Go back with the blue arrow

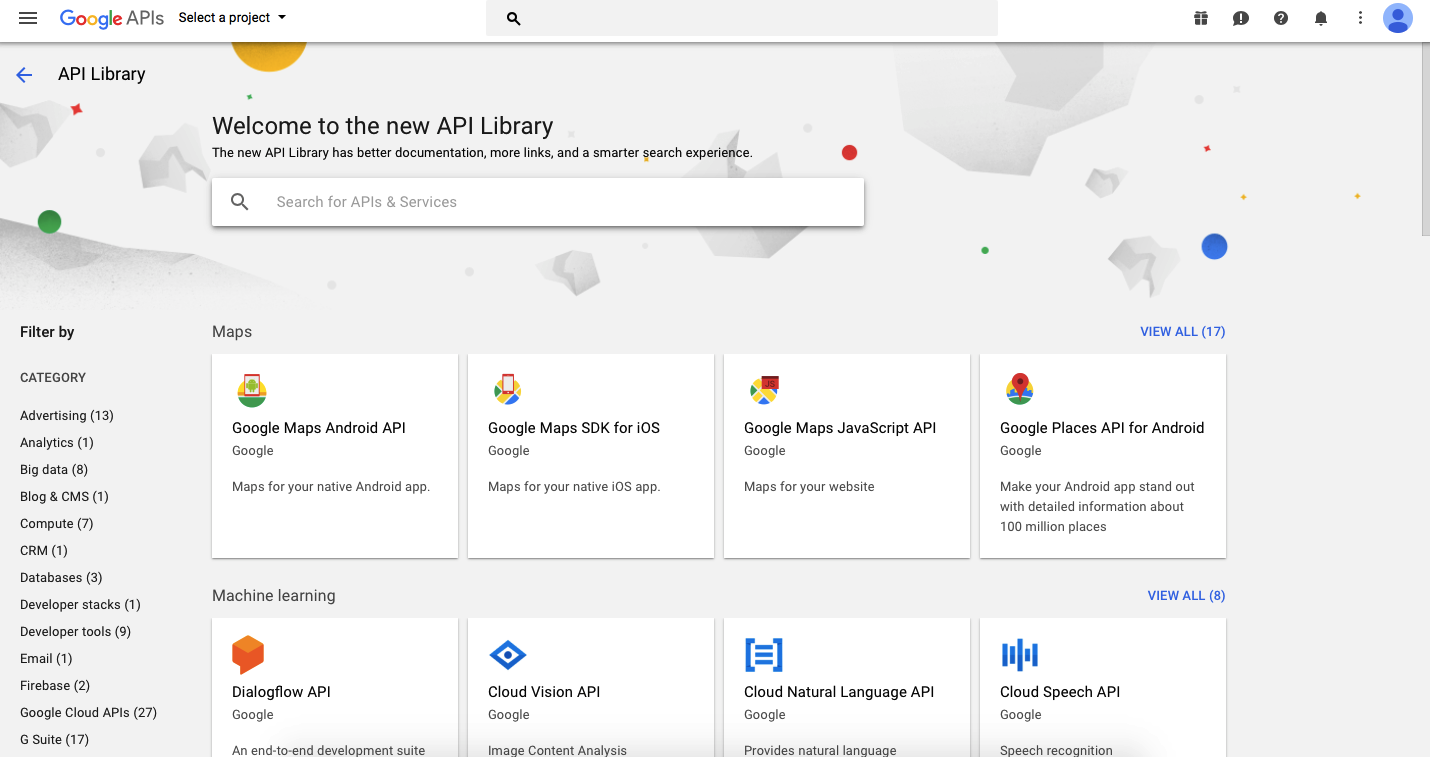click(x=24, y=75)
